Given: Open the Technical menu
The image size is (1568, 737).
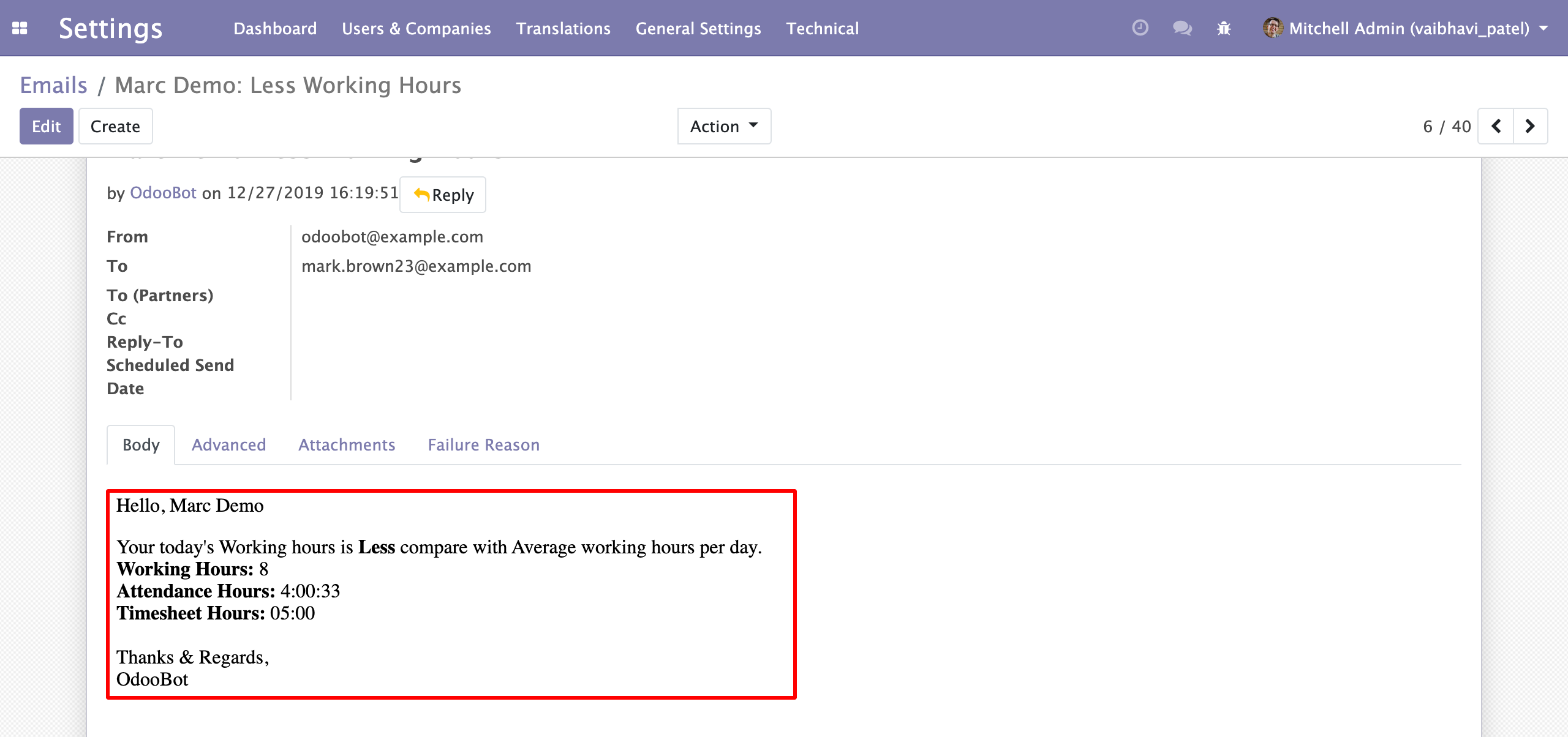Looking at the screenshot, I should [822, 28].
